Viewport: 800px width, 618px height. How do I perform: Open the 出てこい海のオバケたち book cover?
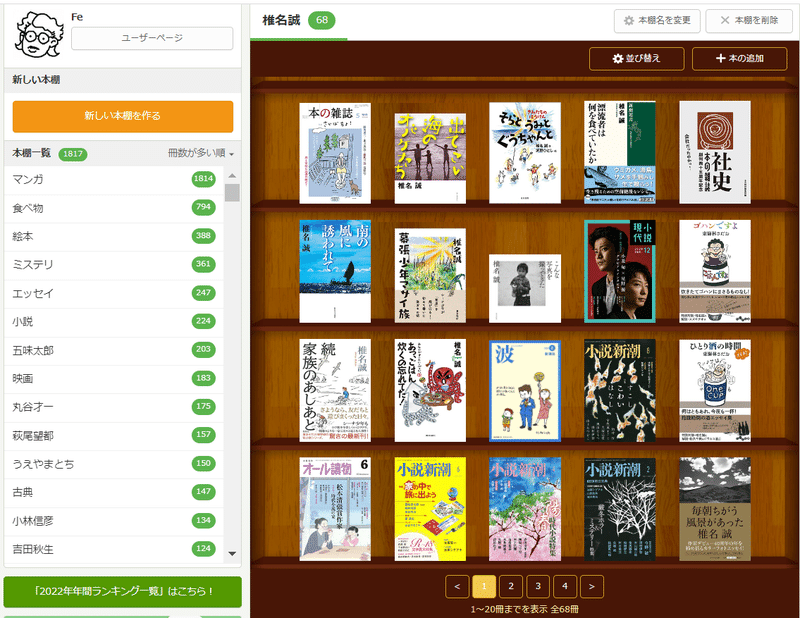point(430,159)
